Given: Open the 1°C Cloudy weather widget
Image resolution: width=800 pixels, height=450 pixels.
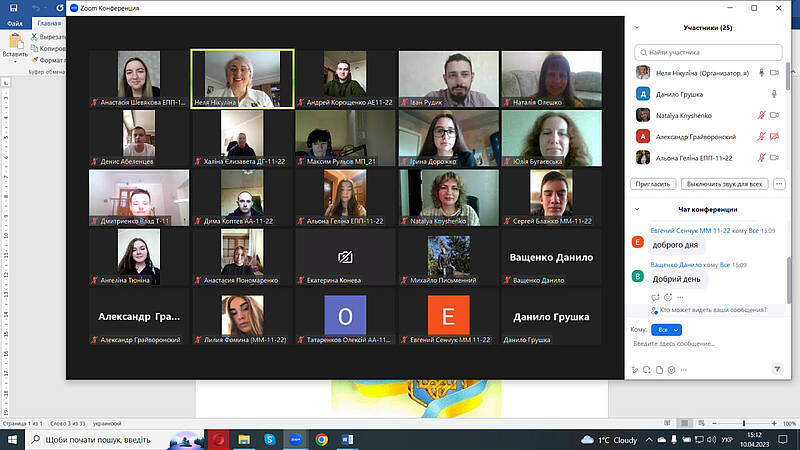Looking at the screenshot, I should click(x=609, y=440).
